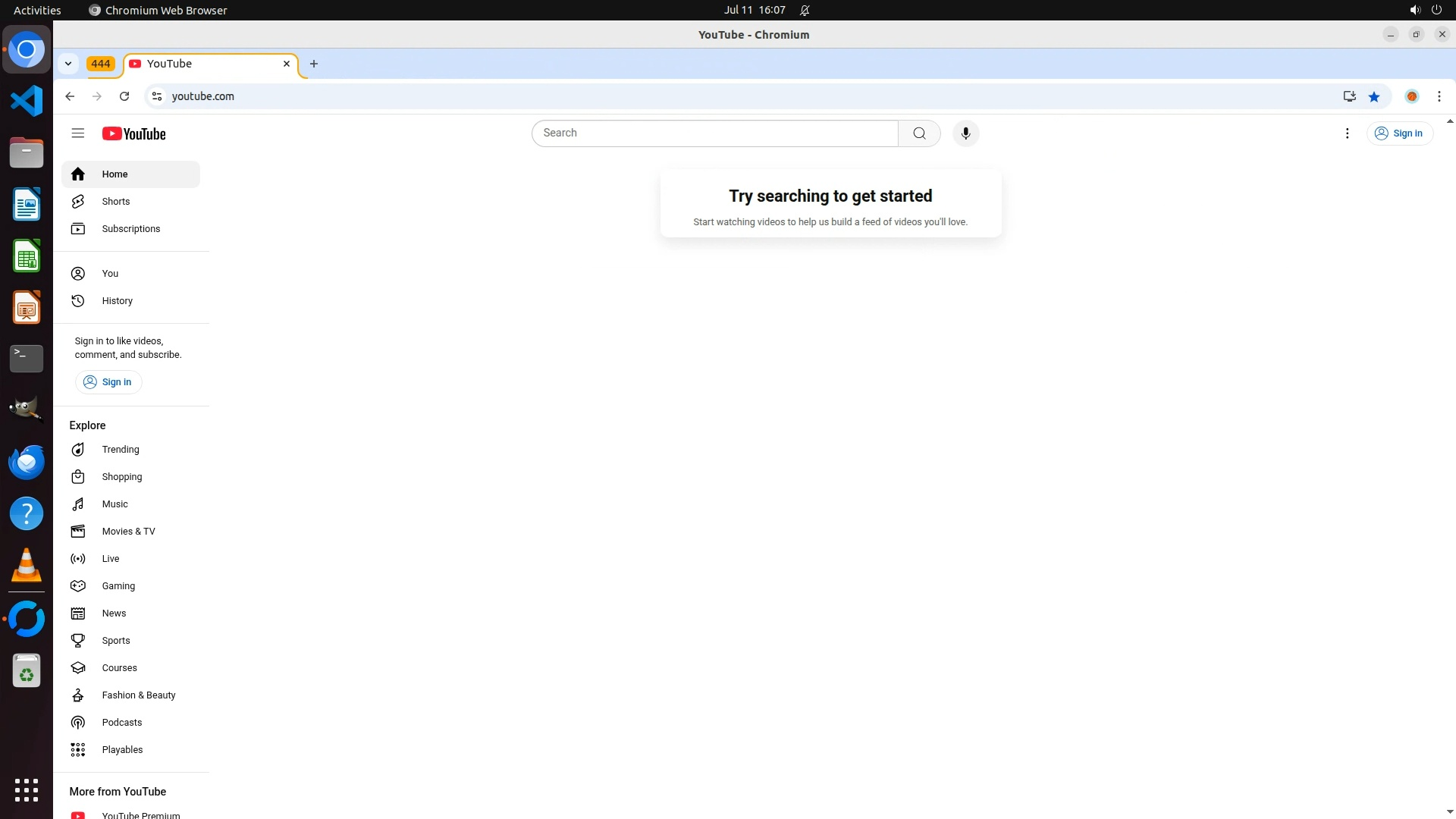Screen dimensions: 1456x819
Task: Click the page scrollbar down arrow
Action: pos(1450,812)
